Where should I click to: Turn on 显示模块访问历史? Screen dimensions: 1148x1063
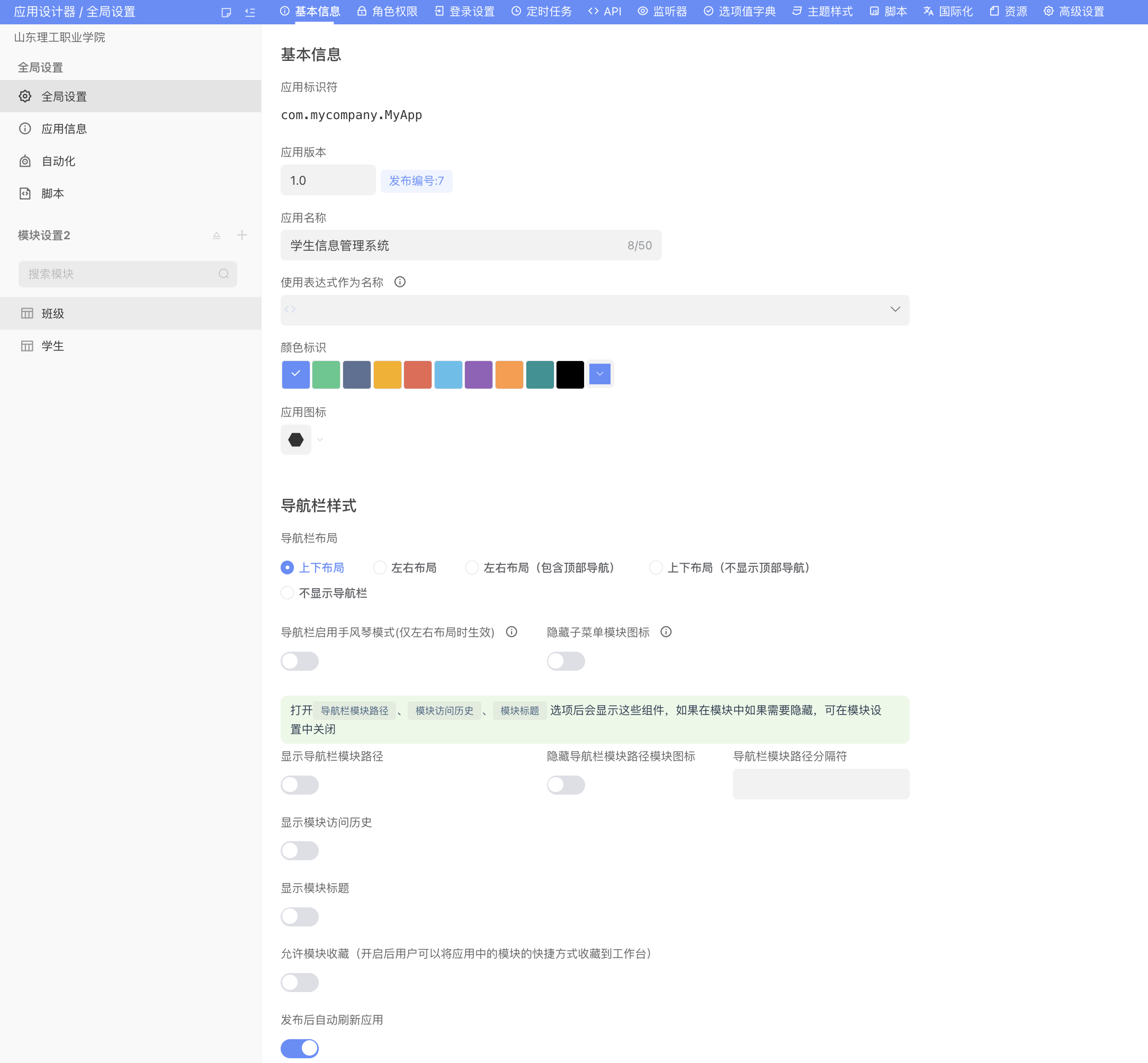pos(299,851)
